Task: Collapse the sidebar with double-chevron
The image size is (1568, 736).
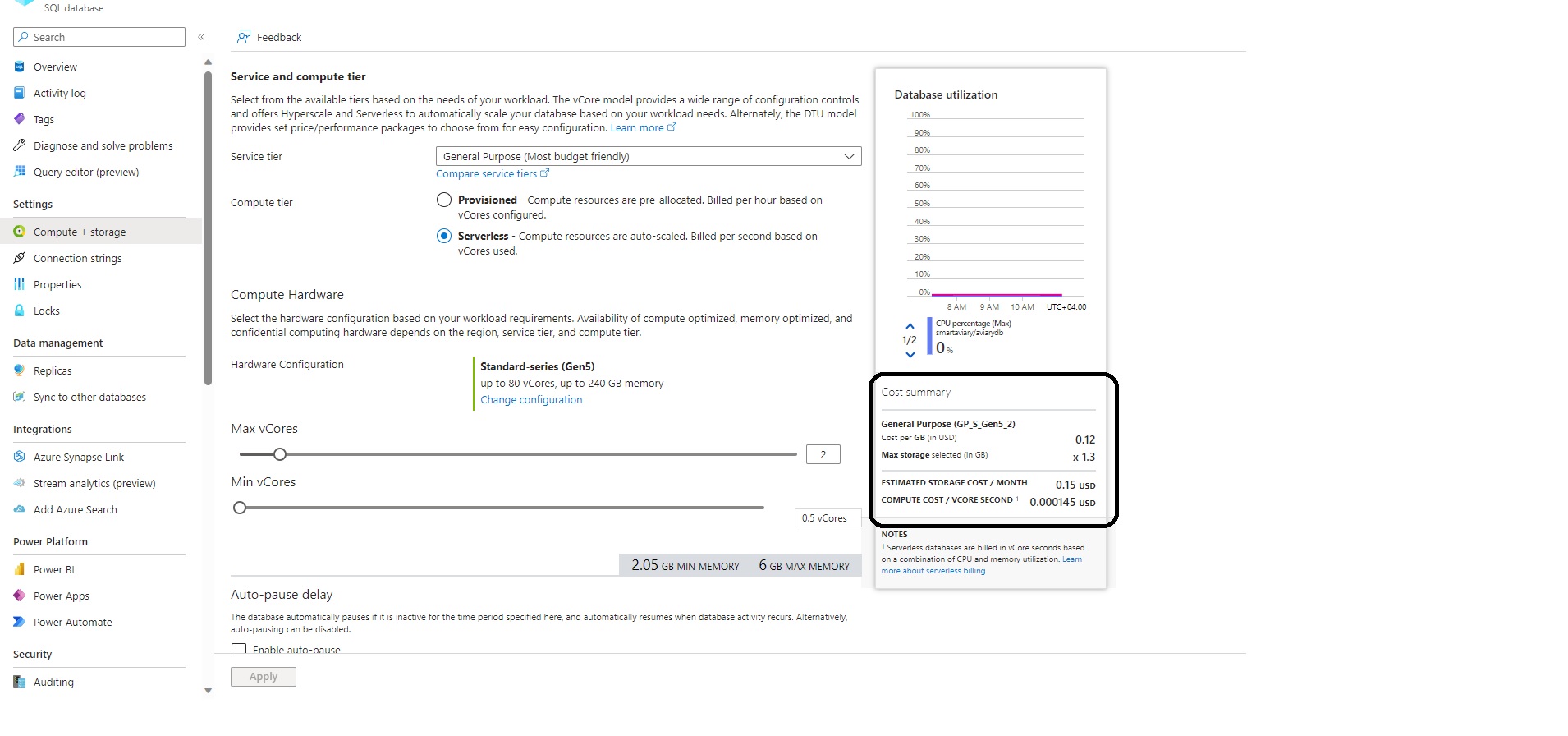Action: 201,37
